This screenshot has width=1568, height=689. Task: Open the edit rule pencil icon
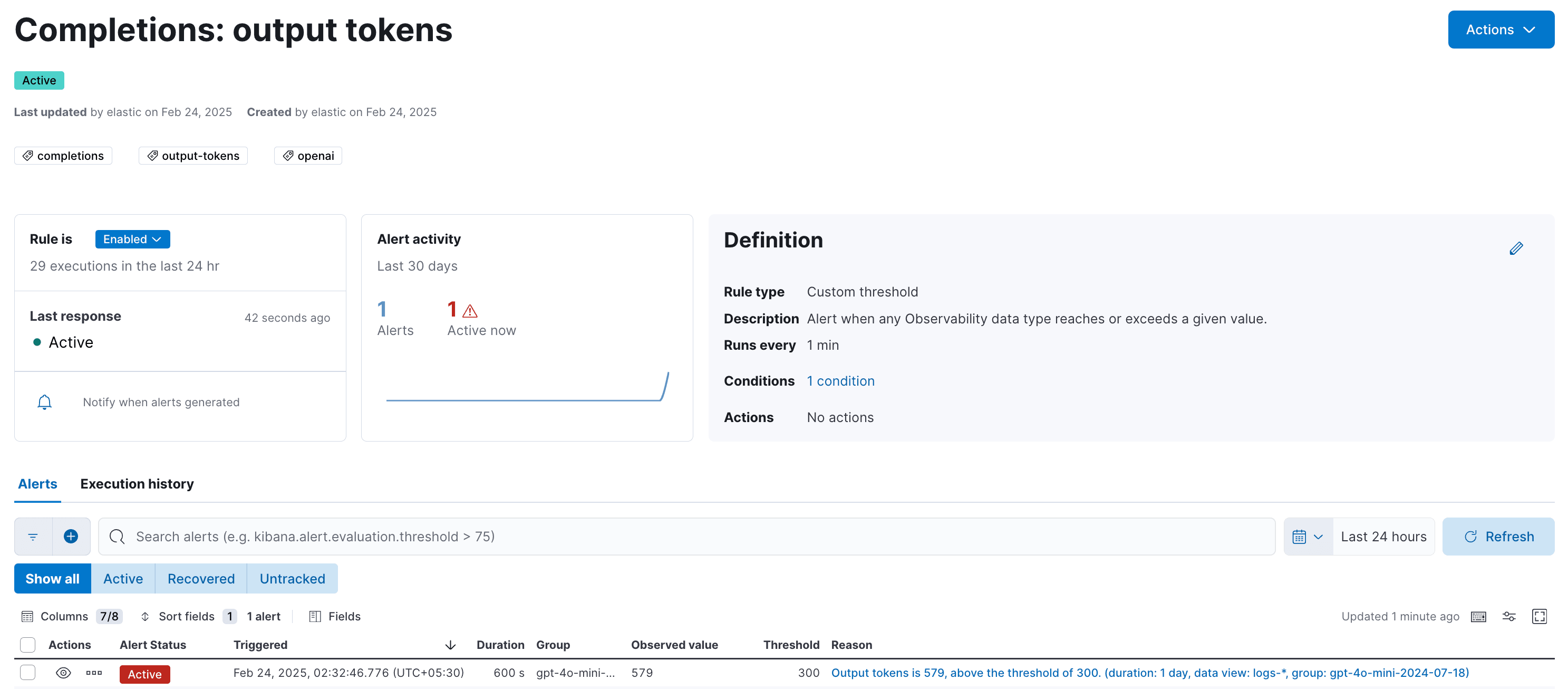(x=1517, y=248)
